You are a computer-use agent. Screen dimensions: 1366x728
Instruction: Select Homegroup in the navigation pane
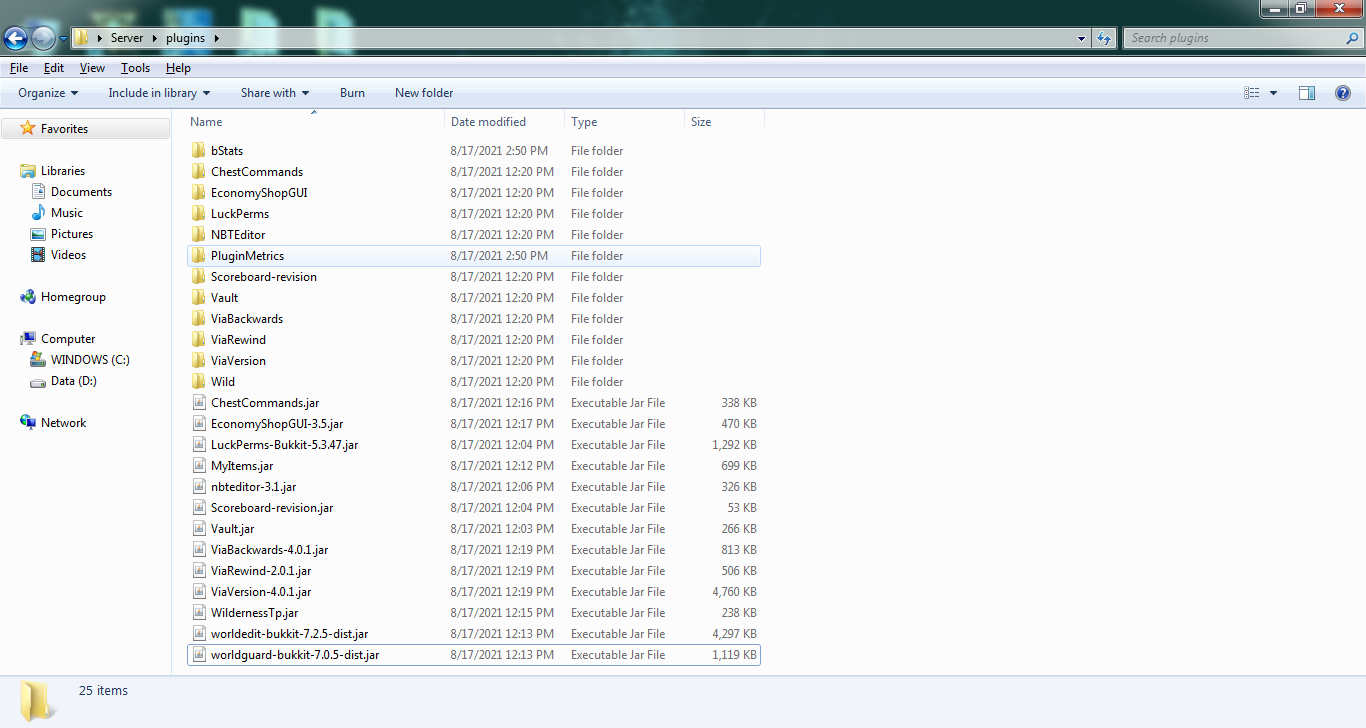[x=73, y=297]
